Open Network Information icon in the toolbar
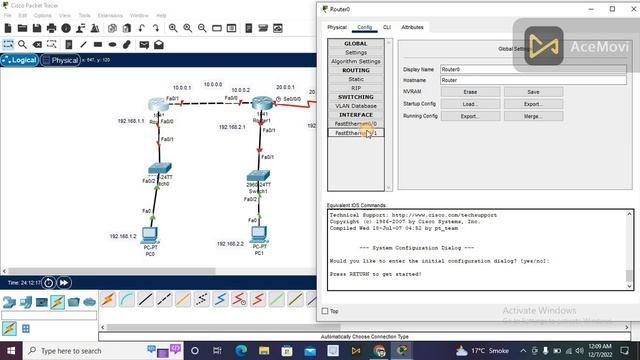 pos(66,28)
